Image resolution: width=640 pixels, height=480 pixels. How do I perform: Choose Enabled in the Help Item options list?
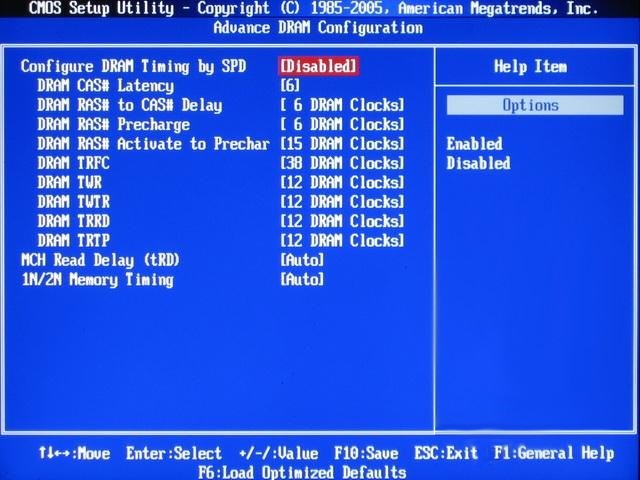point(474,144)
